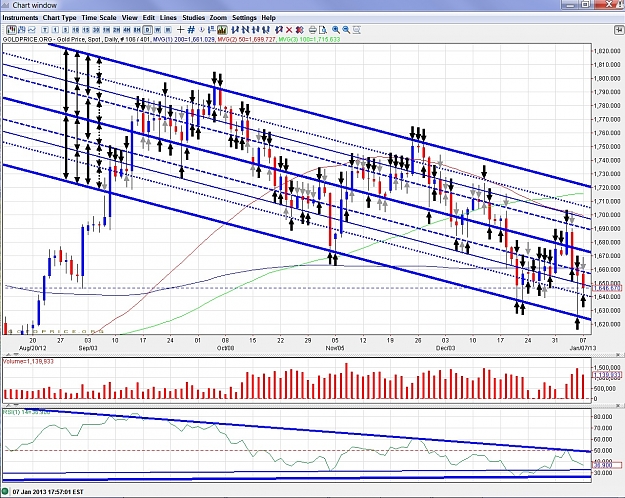Enable the crosshair cursor tool

(181, 30)
